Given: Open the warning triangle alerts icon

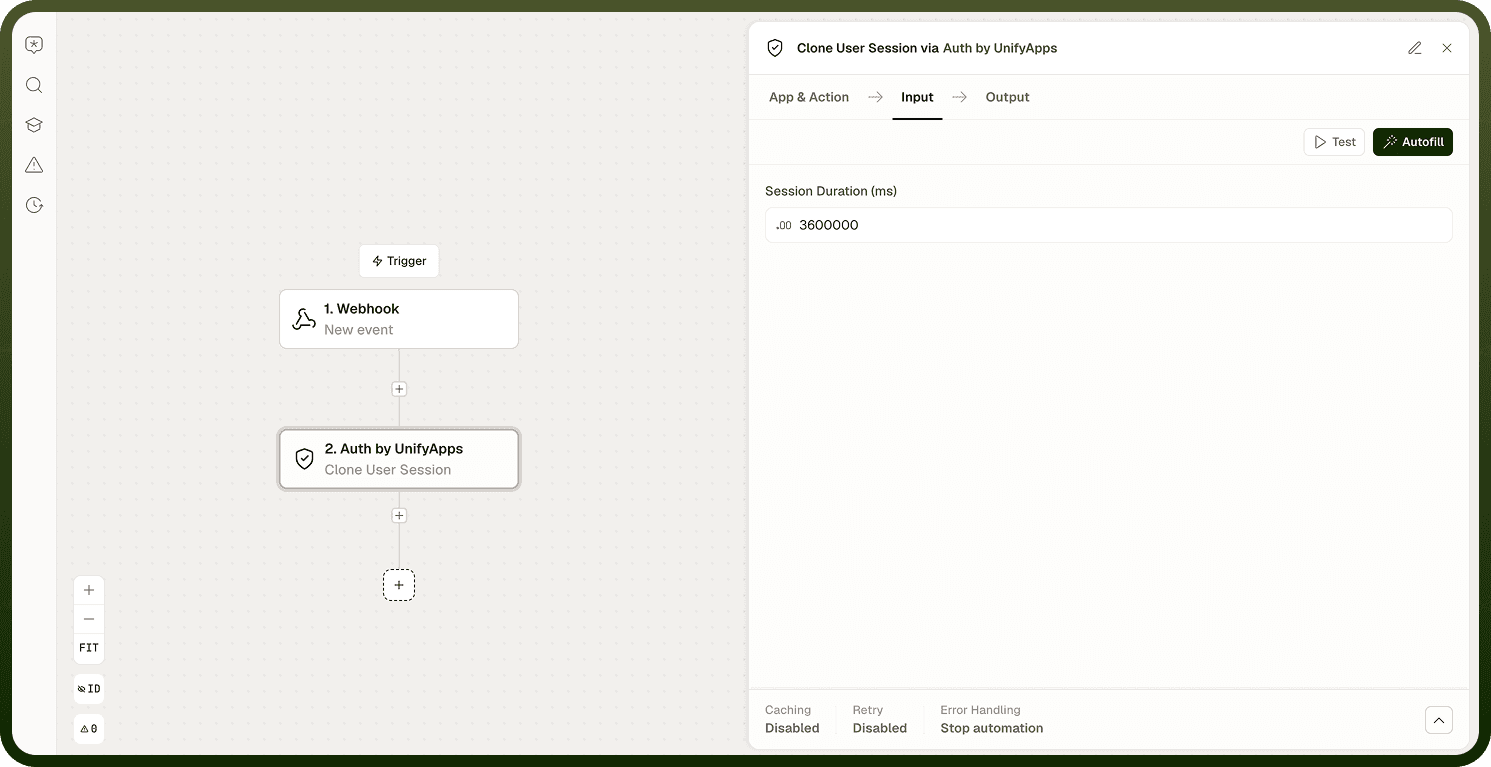Looking at the screenshot, I should pos(34,165).
